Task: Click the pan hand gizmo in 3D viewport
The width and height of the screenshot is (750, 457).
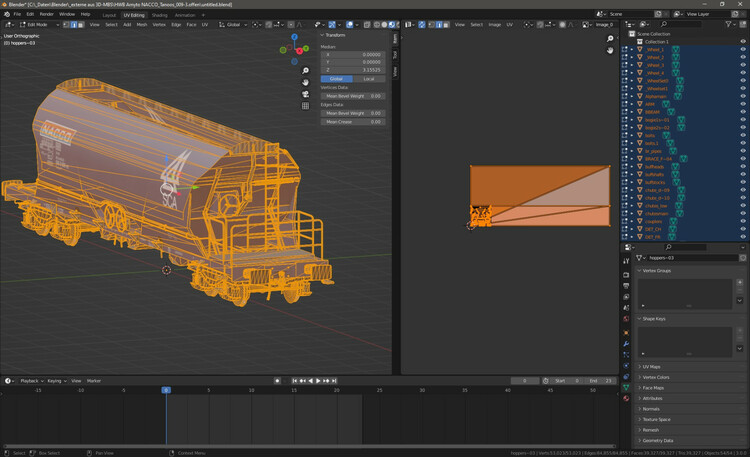Action: (x=305, y=82)
